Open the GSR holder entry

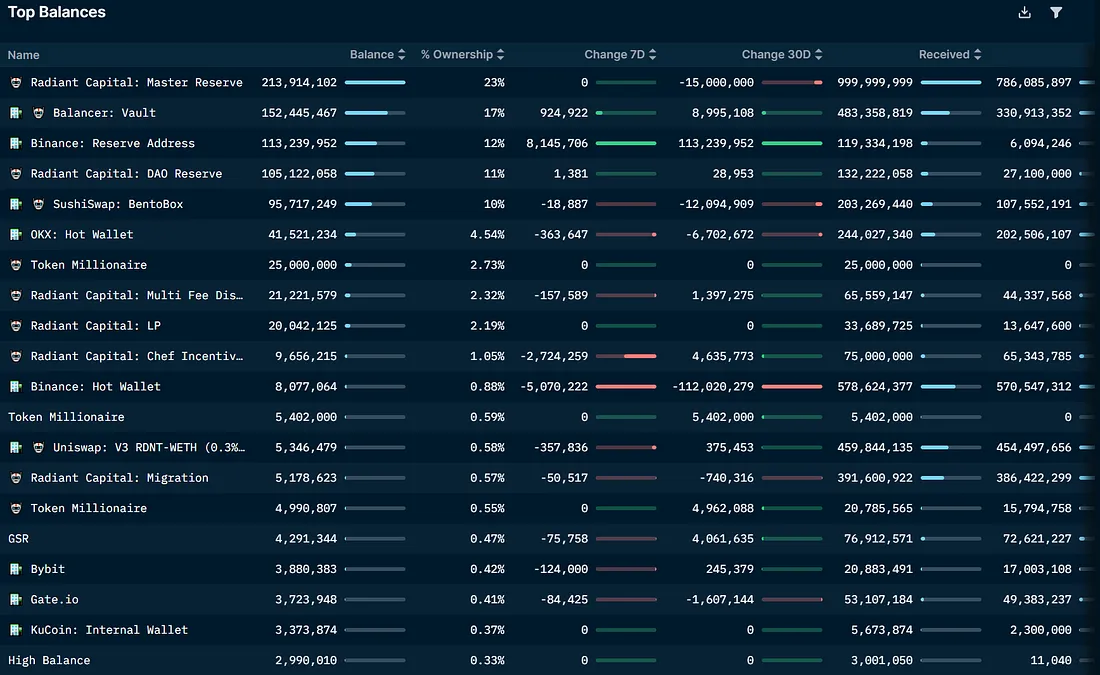tap(19, 539)
